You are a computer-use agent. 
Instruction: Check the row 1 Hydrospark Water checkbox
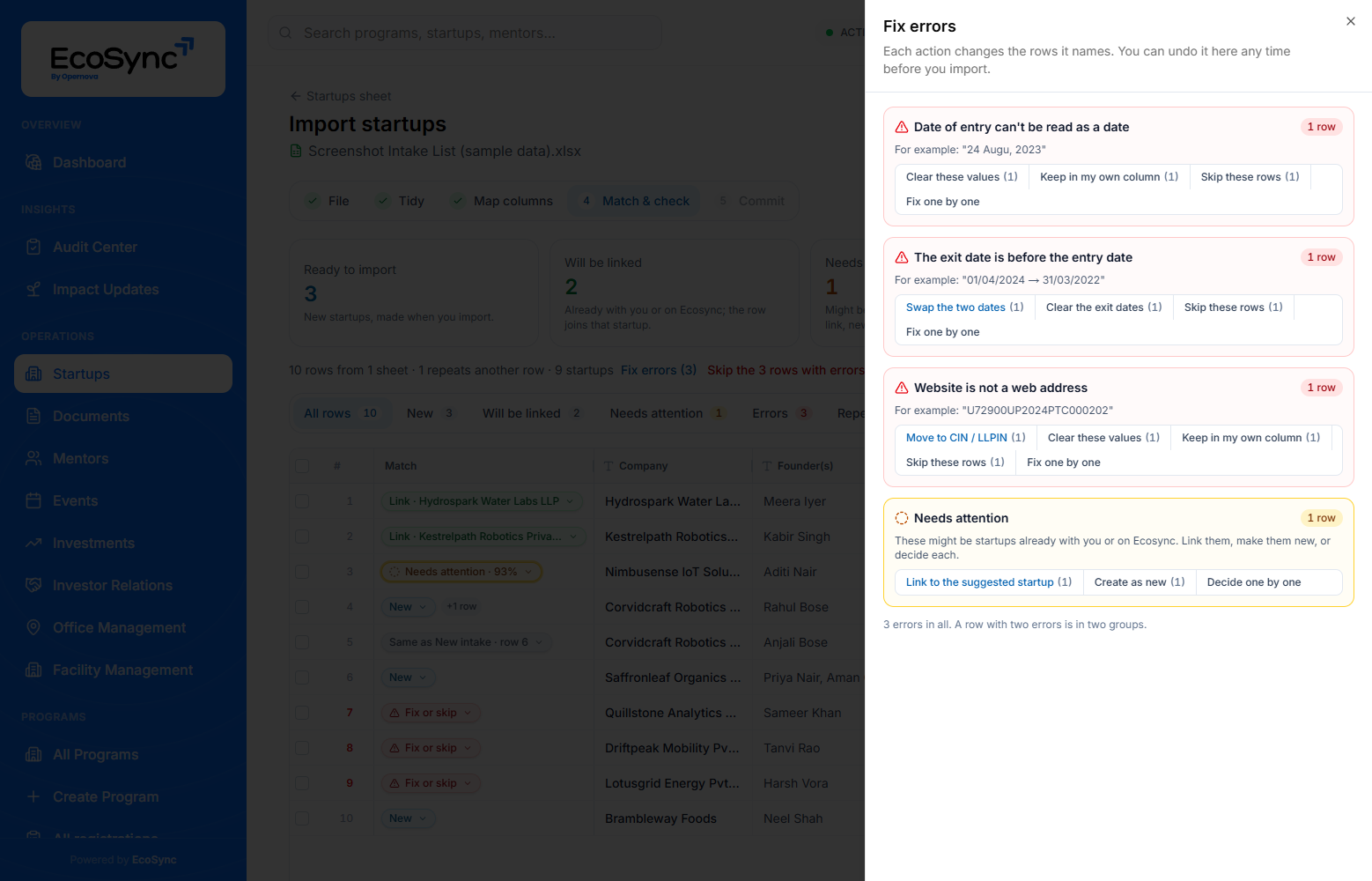point(302,501)
